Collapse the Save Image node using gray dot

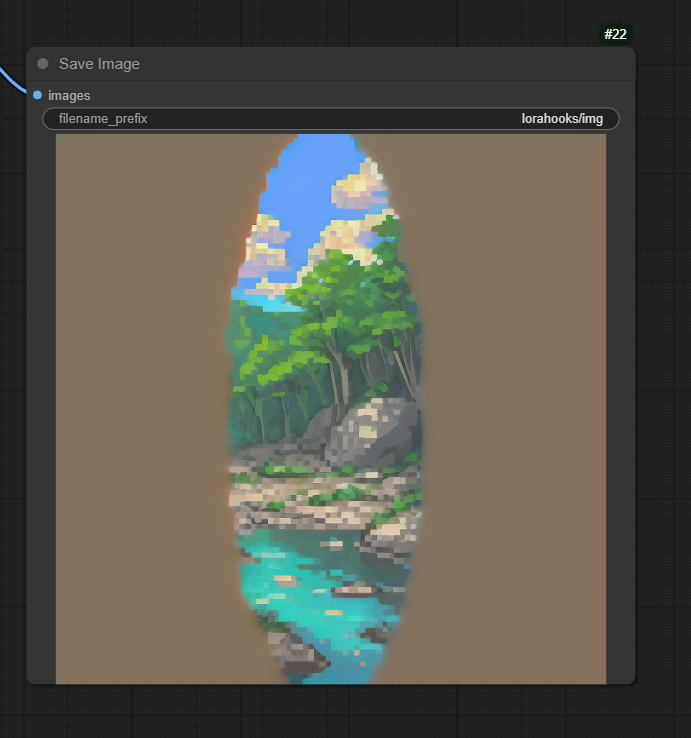(43, 64)
